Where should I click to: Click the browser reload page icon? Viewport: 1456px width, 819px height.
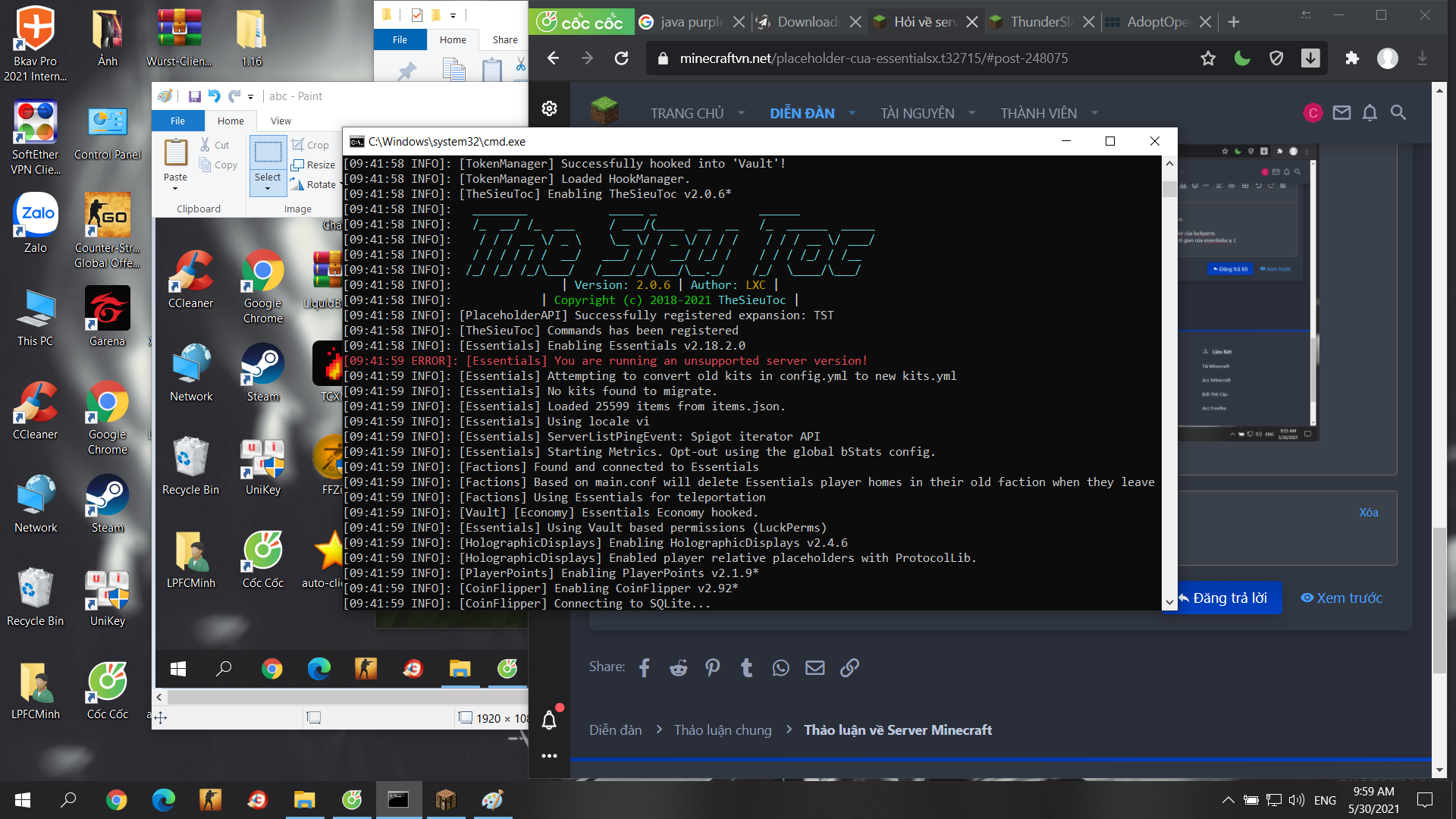pyautogui.click(x=621, y=58)
